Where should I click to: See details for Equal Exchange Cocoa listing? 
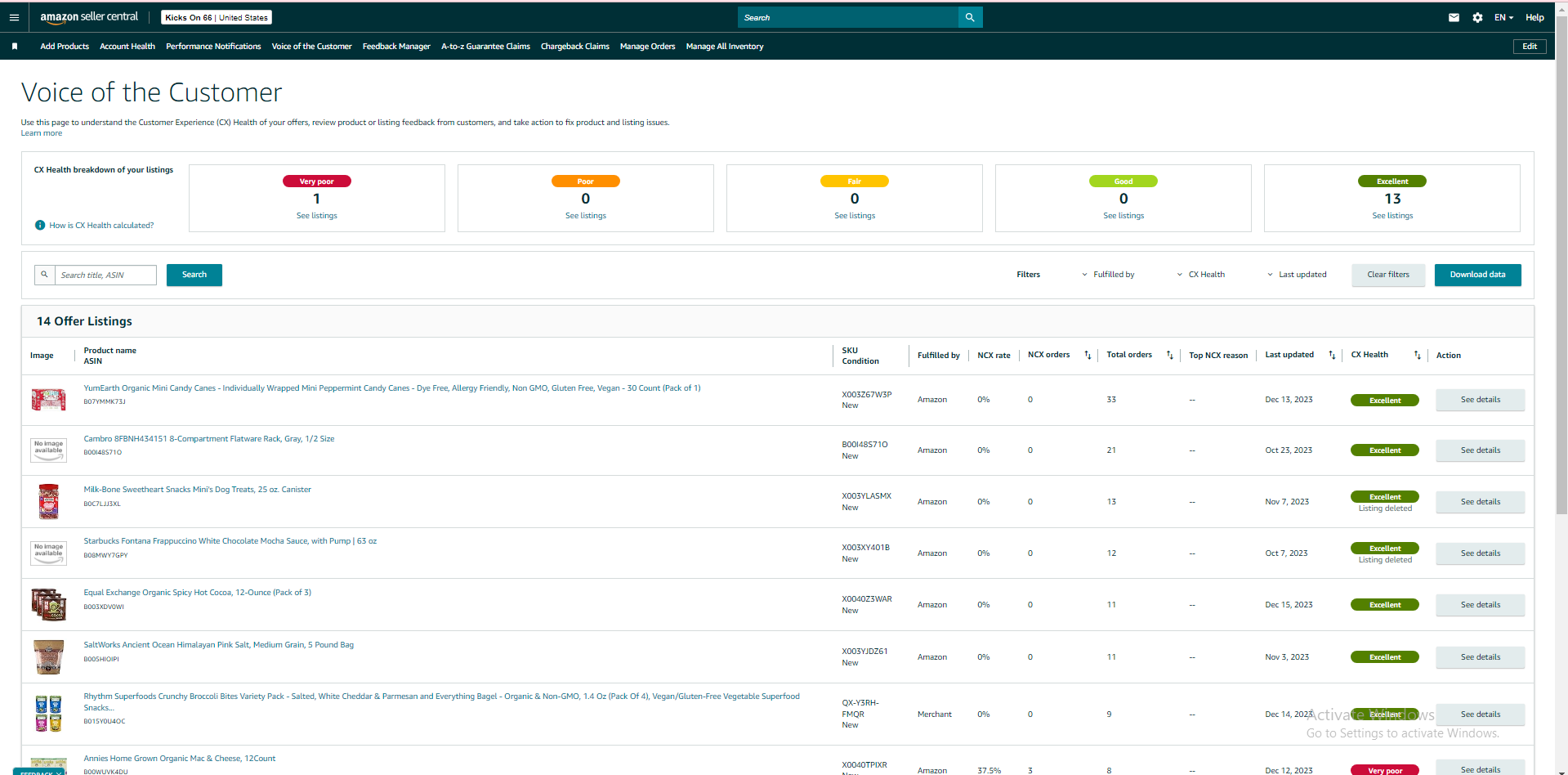point(1480,605)
